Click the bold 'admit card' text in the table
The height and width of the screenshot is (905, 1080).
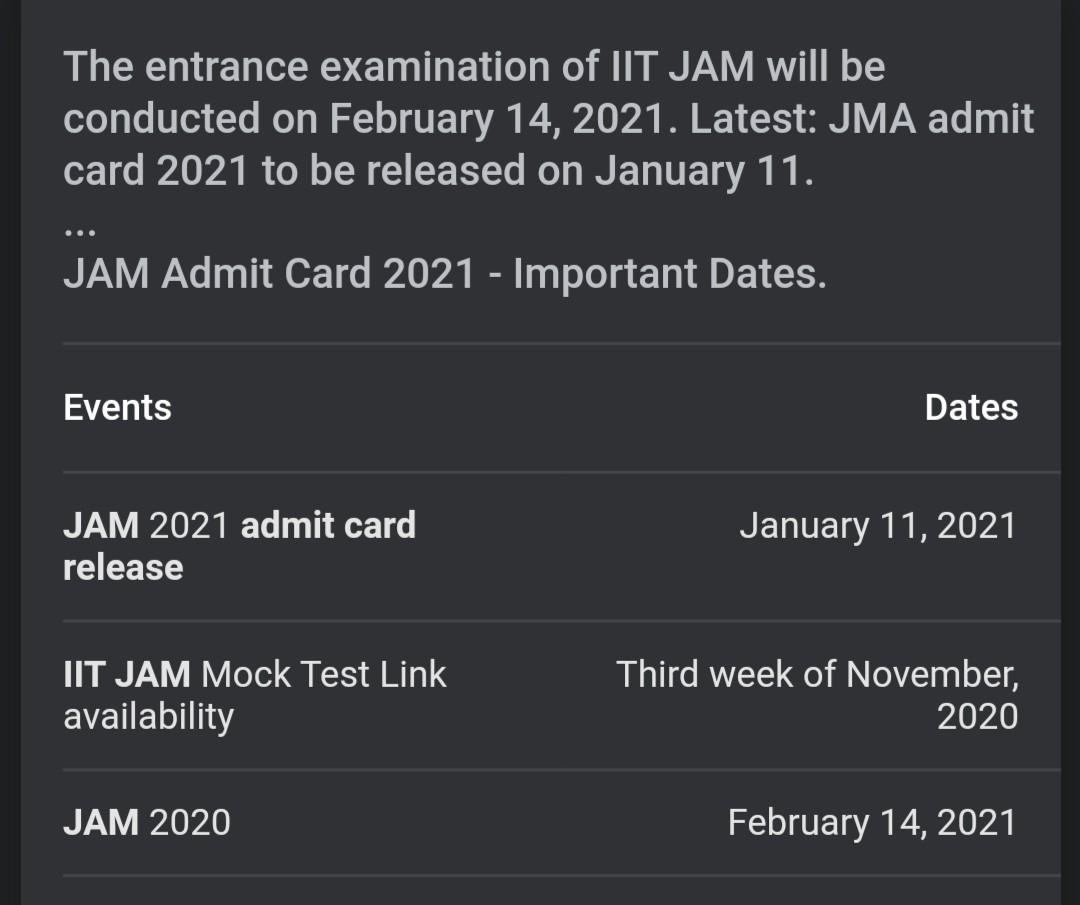[328, 526]
